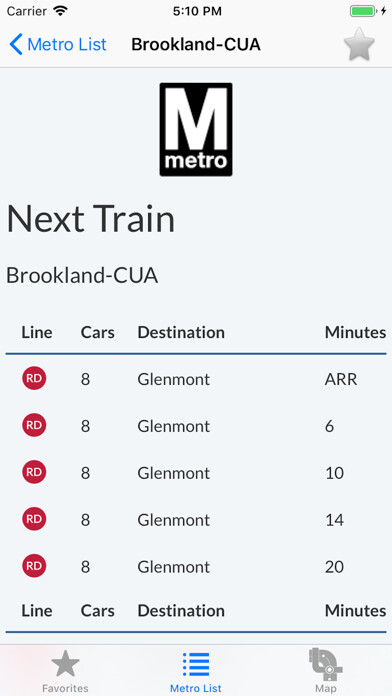The height and width of the screenshot is (696, 392).
Task: Tap the favorite star icon in header
Action: pos(359,44)
